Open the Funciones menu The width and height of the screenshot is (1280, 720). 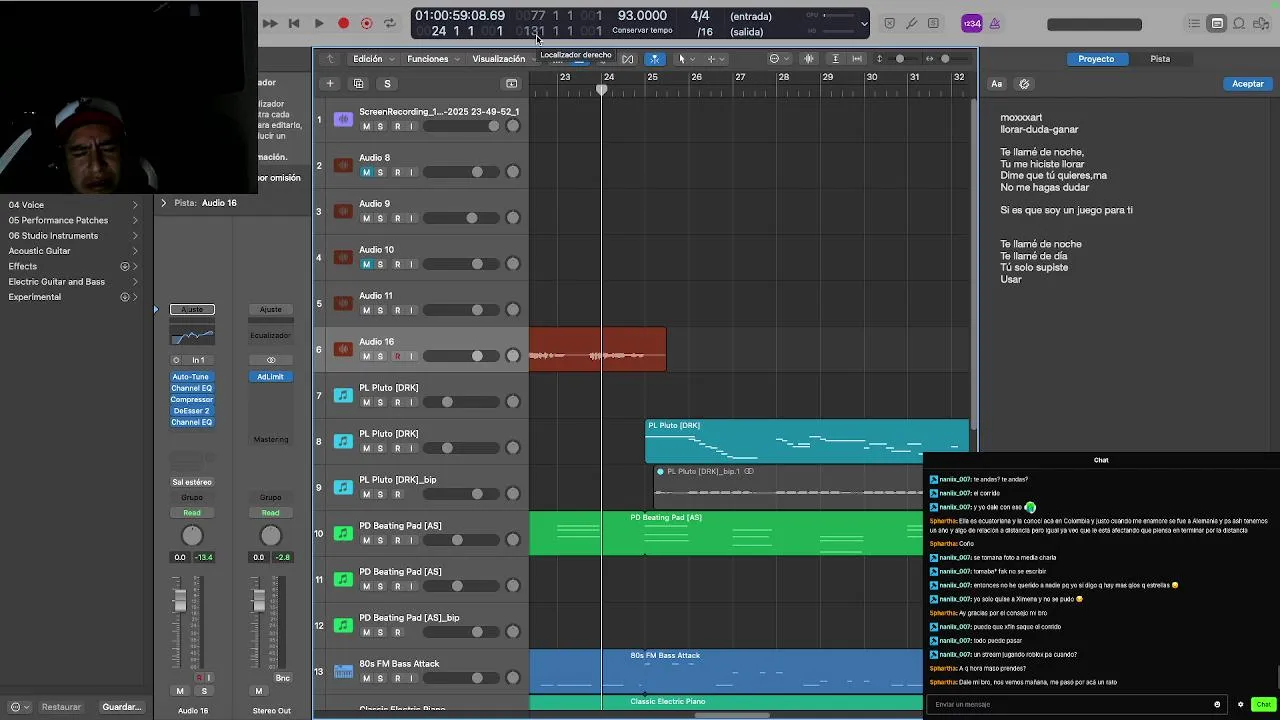coord(433,59)
